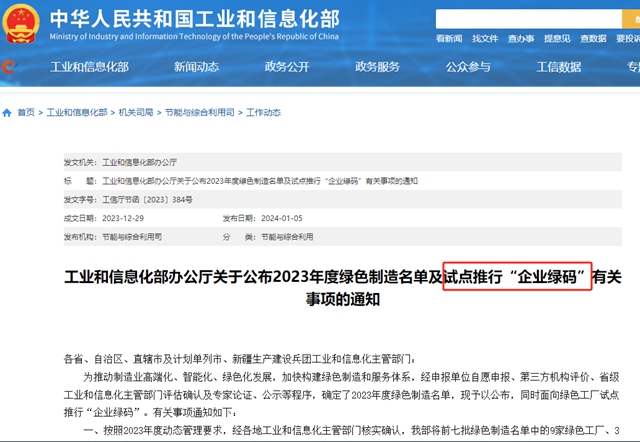Click the bold article headline
This screenshot has width=640, height=442.
click(343, 288)
